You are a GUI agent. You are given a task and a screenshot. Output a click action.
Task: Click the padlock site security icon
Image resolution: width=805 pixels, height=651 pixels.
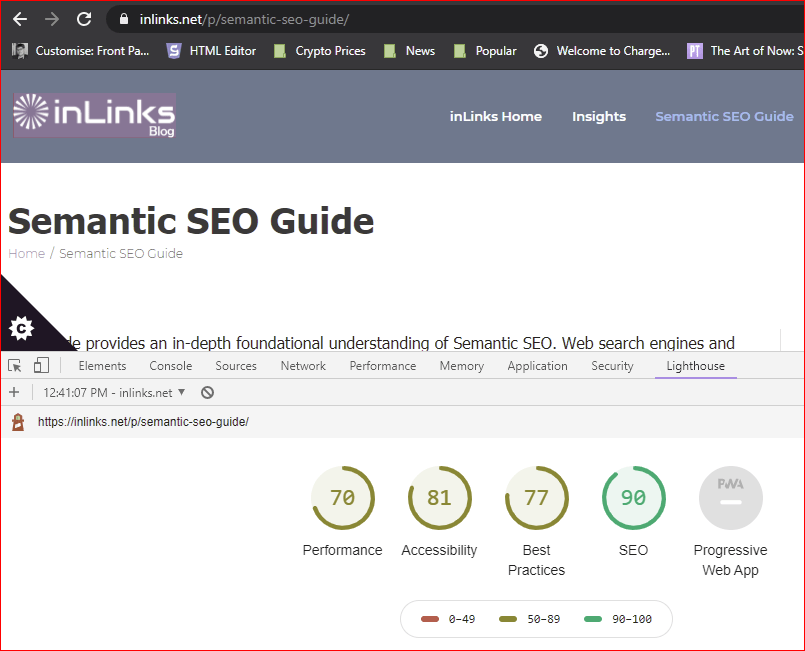pos(123,20)
